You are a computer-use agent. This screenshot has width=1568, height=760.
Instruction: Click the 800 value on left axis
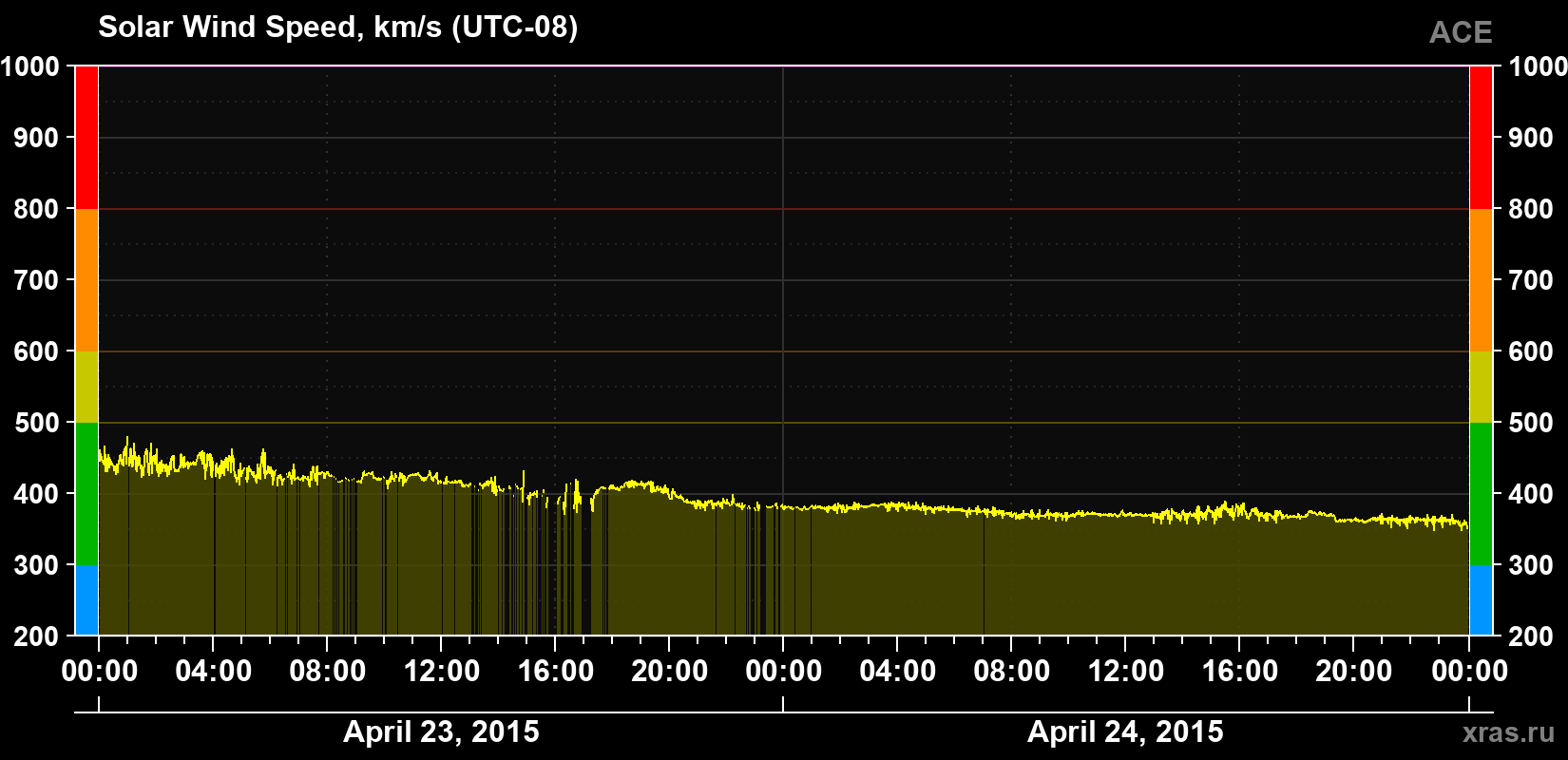[36, 209]
